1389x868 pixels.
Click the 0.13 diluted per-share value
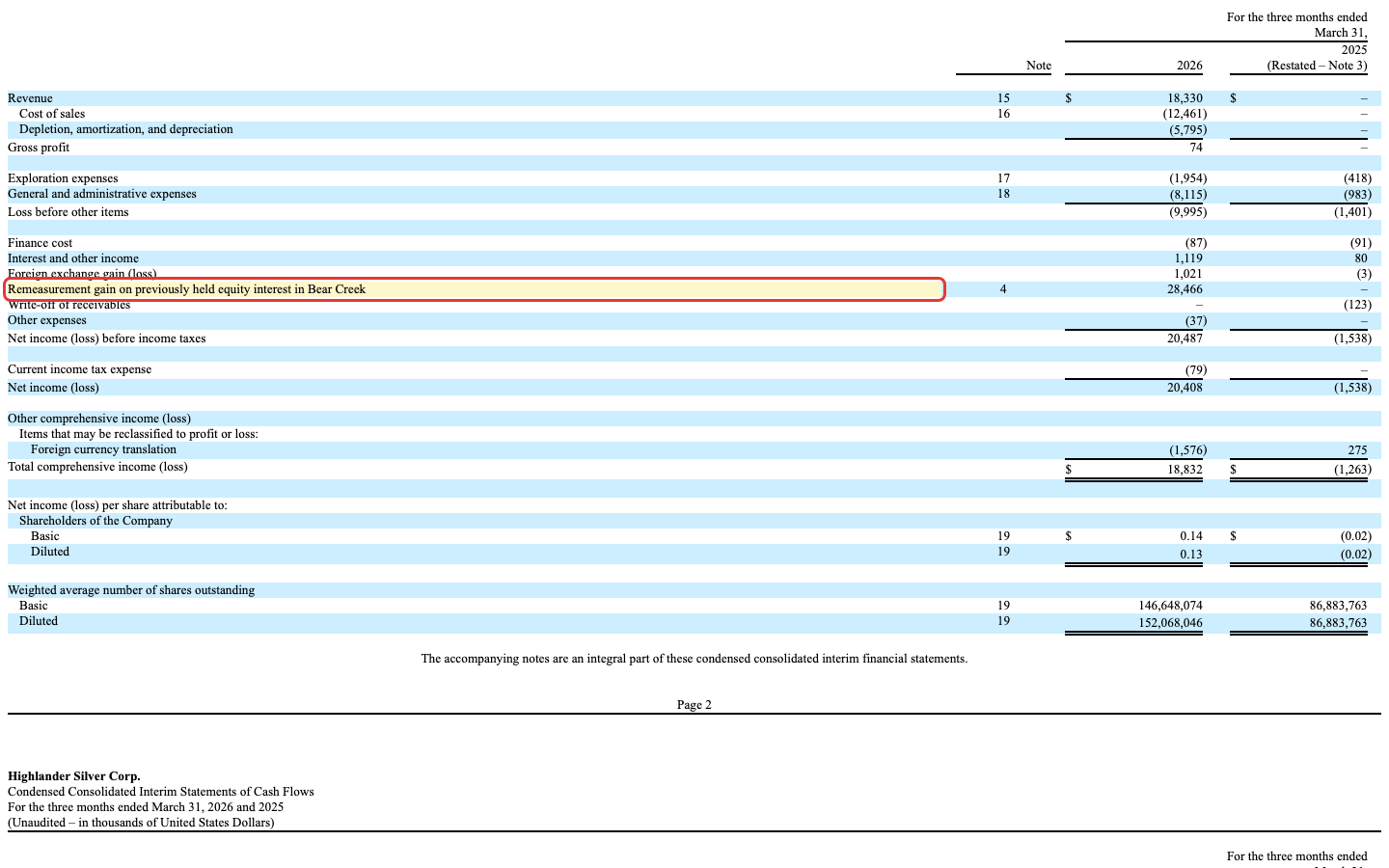click(x=1191, y=555)
